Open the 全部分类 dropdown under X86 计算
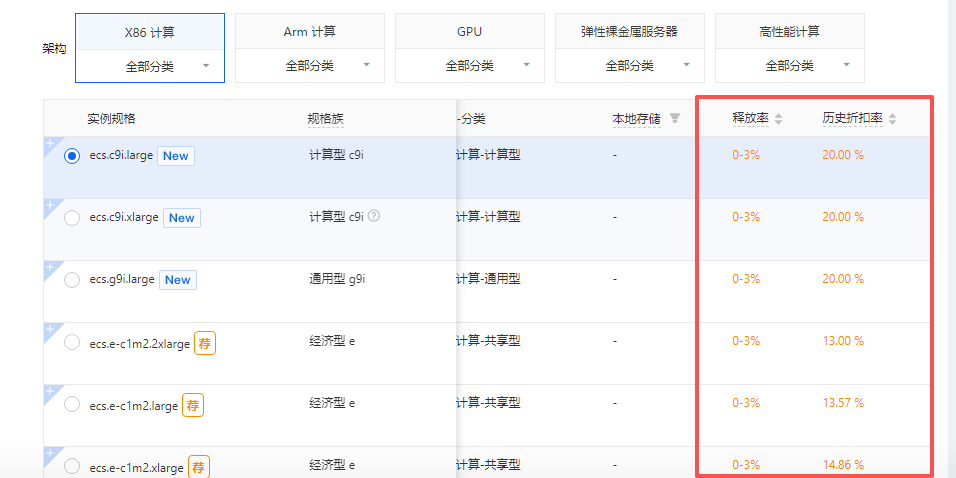The height and width of the screenshot is (478, 956). tap(150, 66)
